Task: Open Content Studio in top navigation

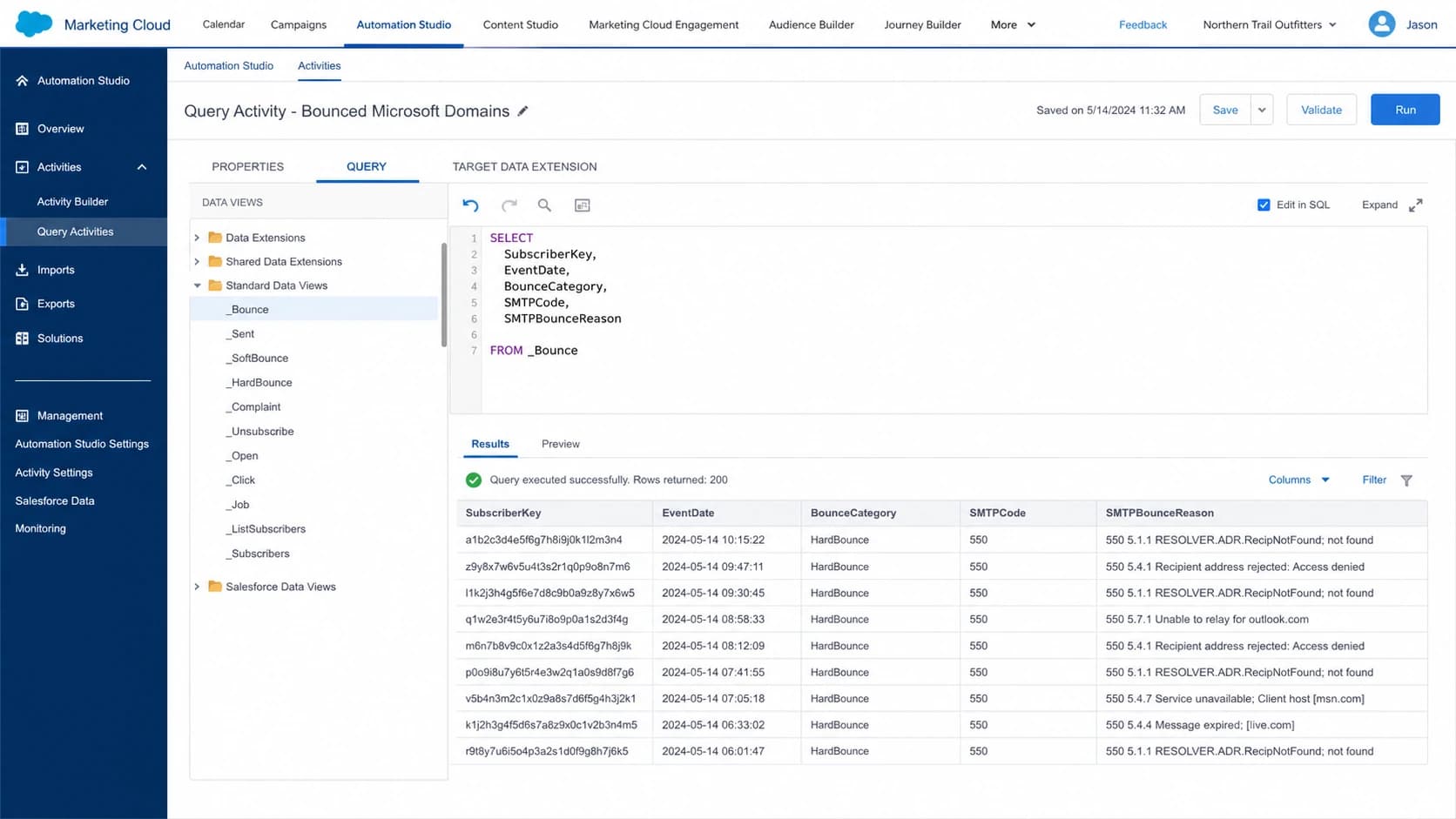Action: coord(521,24)
